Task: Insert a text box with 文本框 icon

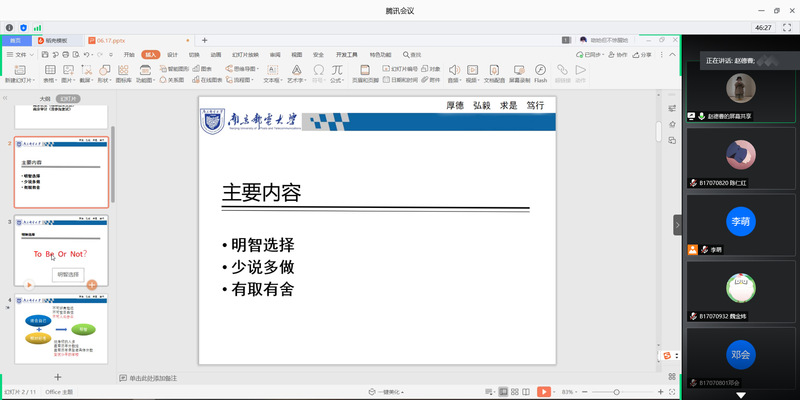Action: click(271, 69)
